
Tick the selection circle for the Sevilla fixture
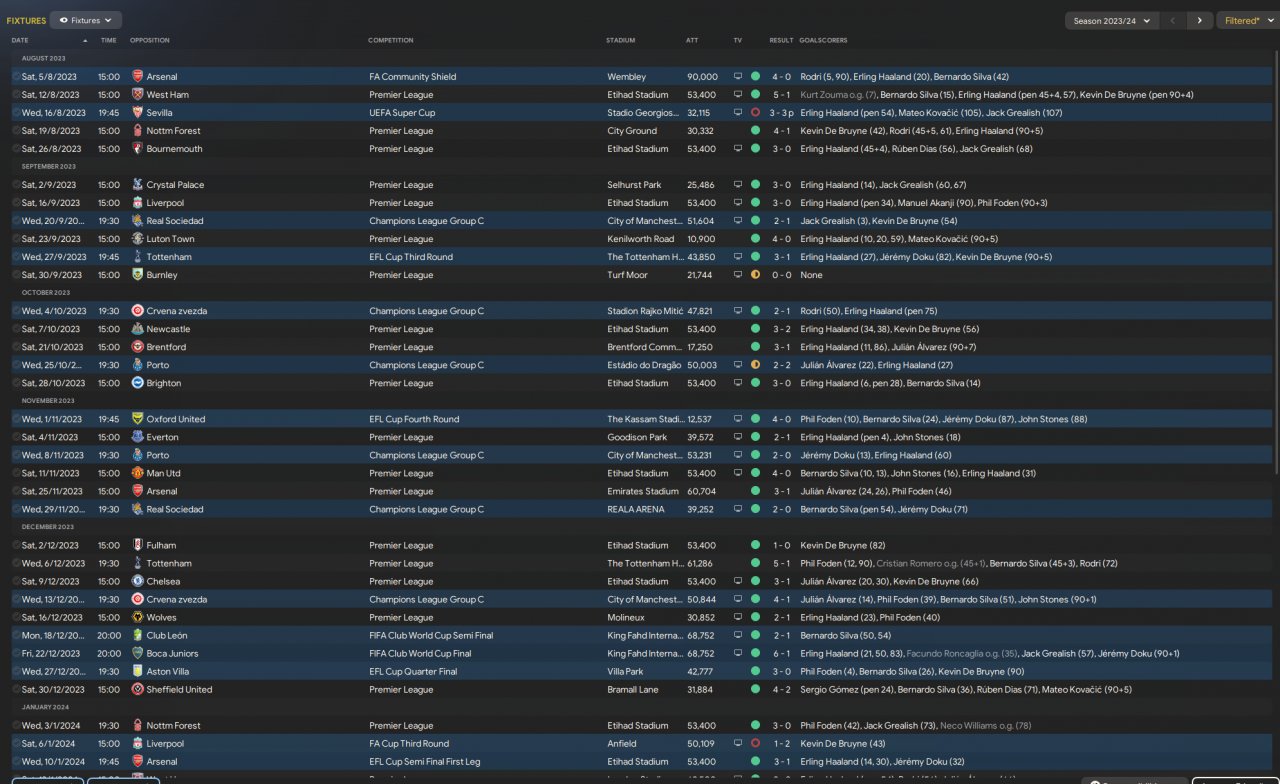16,112
